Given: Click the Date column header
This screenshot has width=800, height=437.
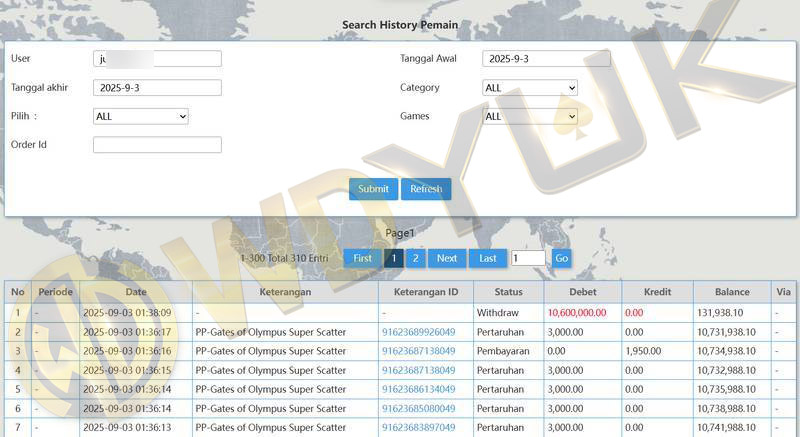Looking at the screenshot, I should (136, 292).
